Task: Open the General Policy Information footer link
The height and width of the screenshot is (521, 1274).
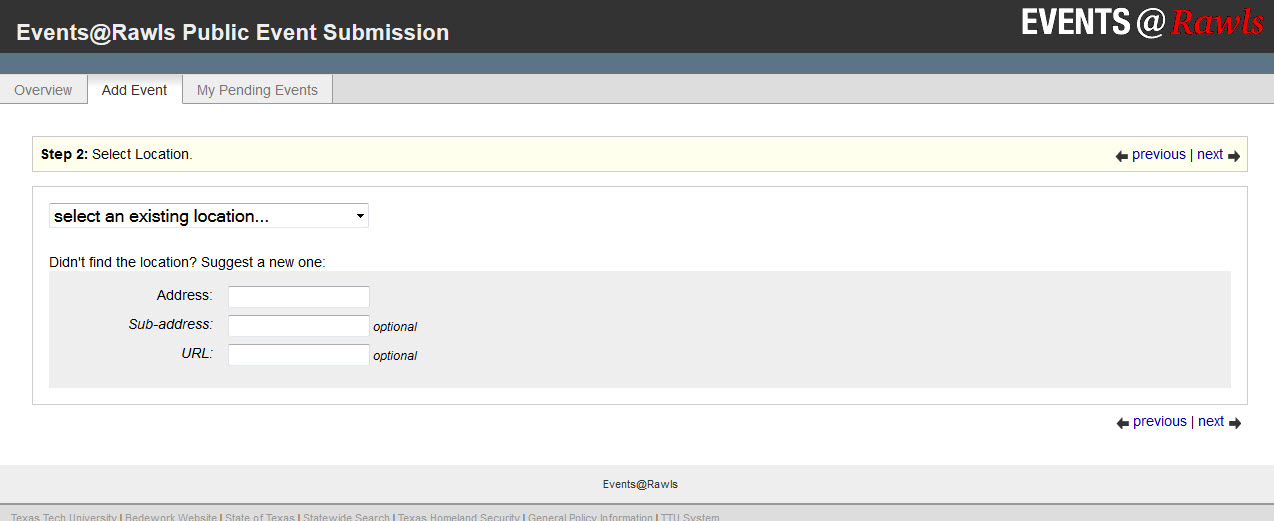Action: pos(590,517)
